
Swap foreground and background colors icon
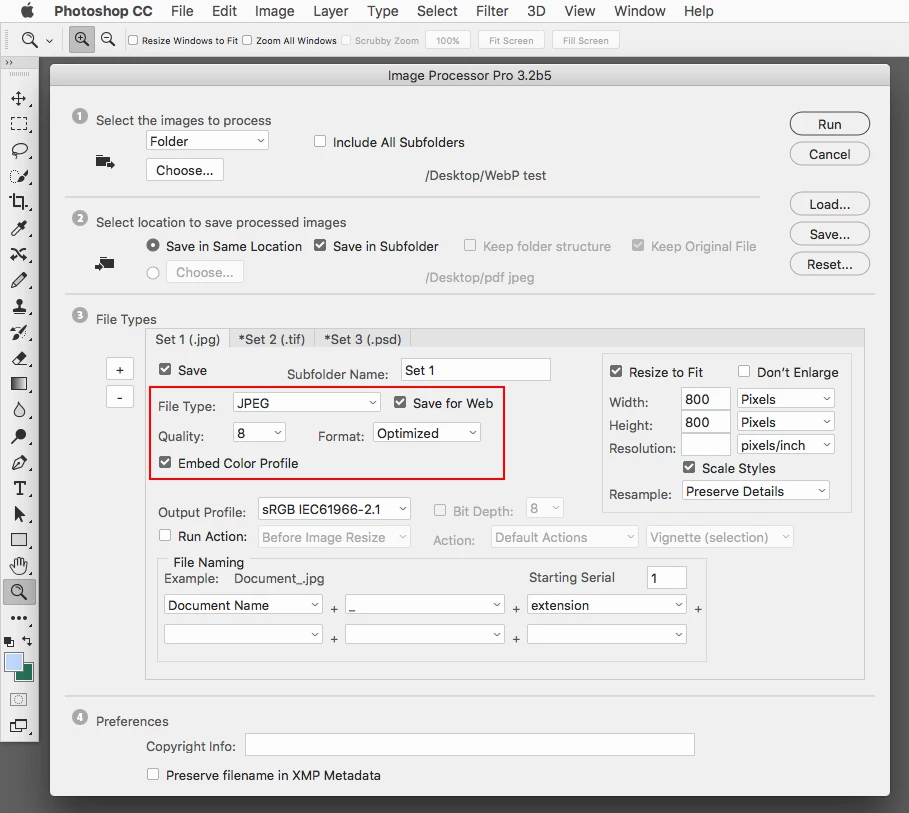(x=27, y=641)
